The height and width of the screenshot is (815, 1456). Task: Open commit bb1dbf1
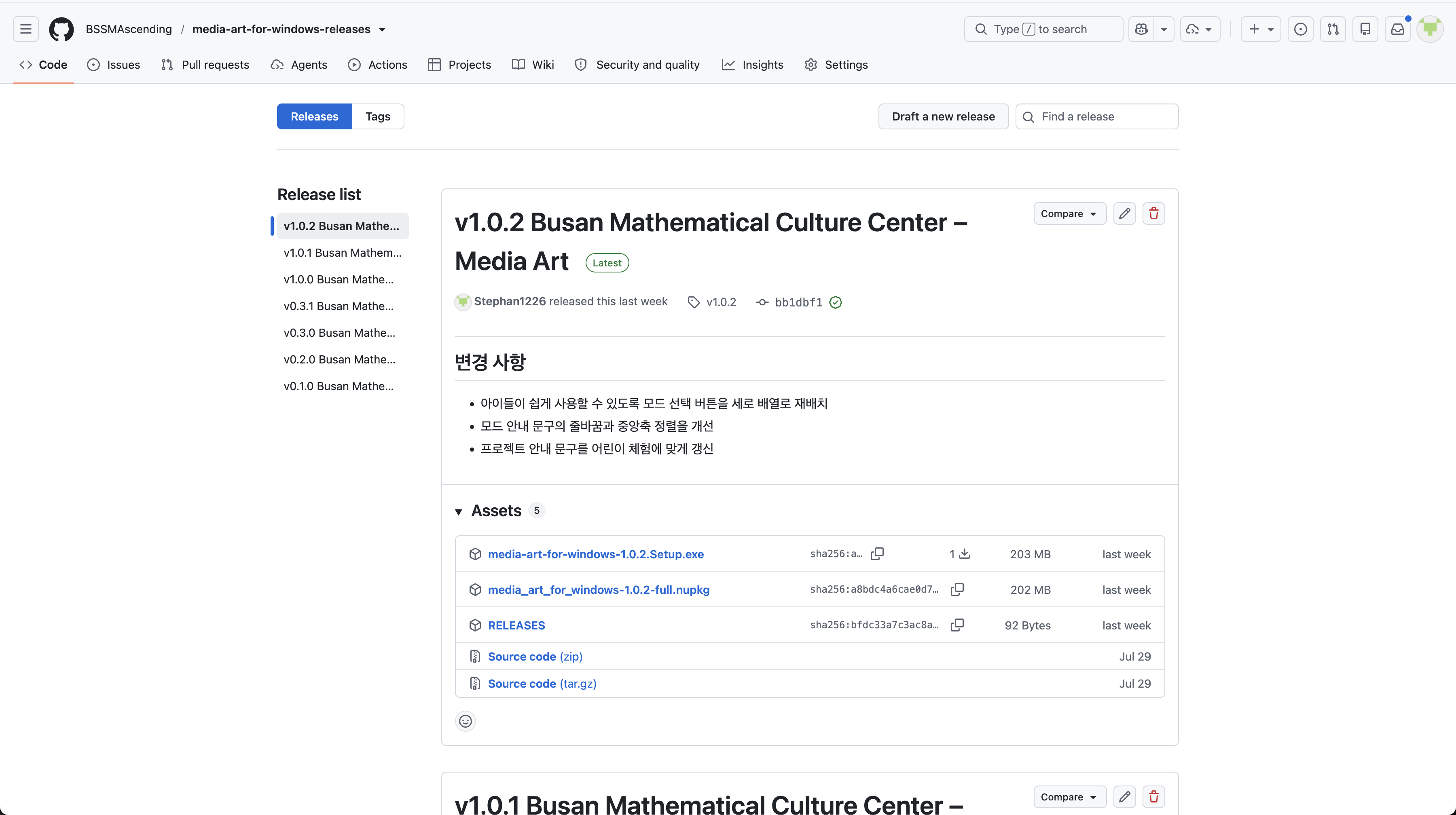(x=798, y=302)
